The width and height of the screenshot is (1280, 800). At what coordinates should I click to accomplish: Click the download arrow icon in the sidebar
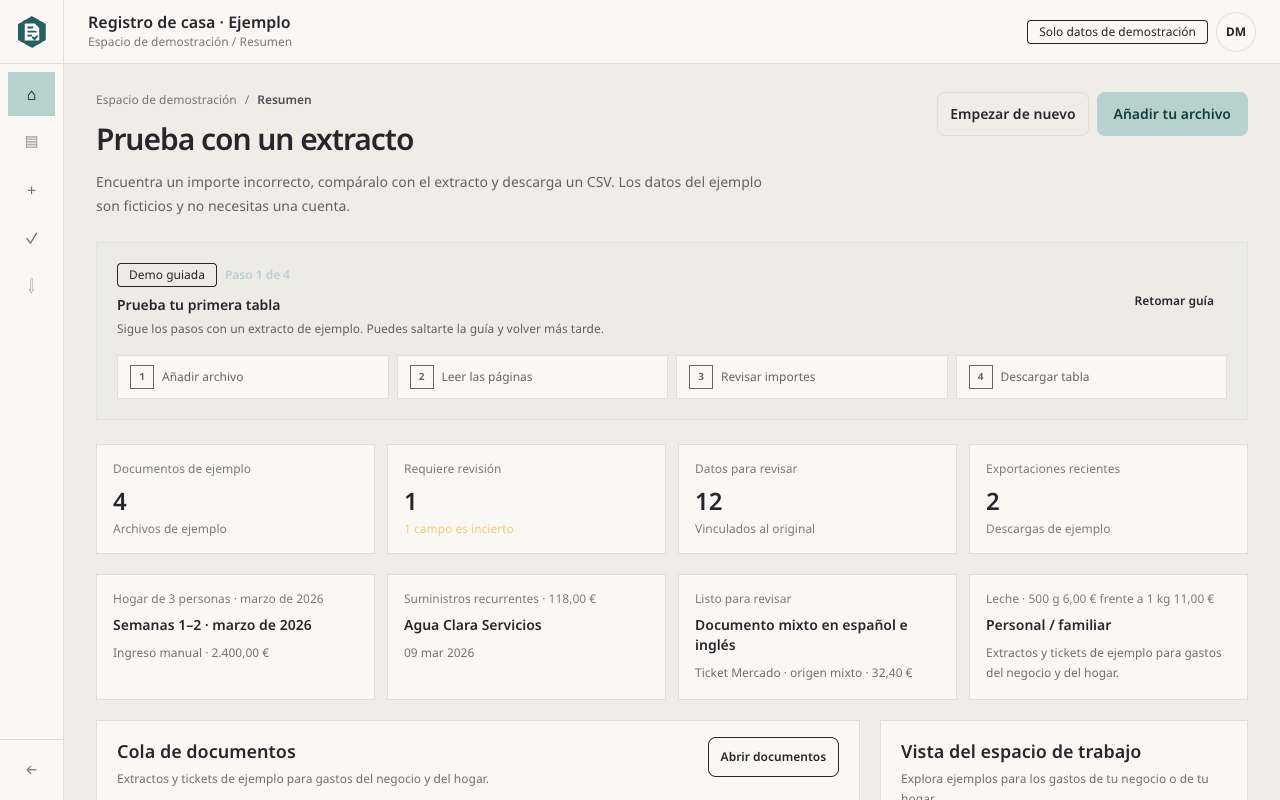click(32, 286)
